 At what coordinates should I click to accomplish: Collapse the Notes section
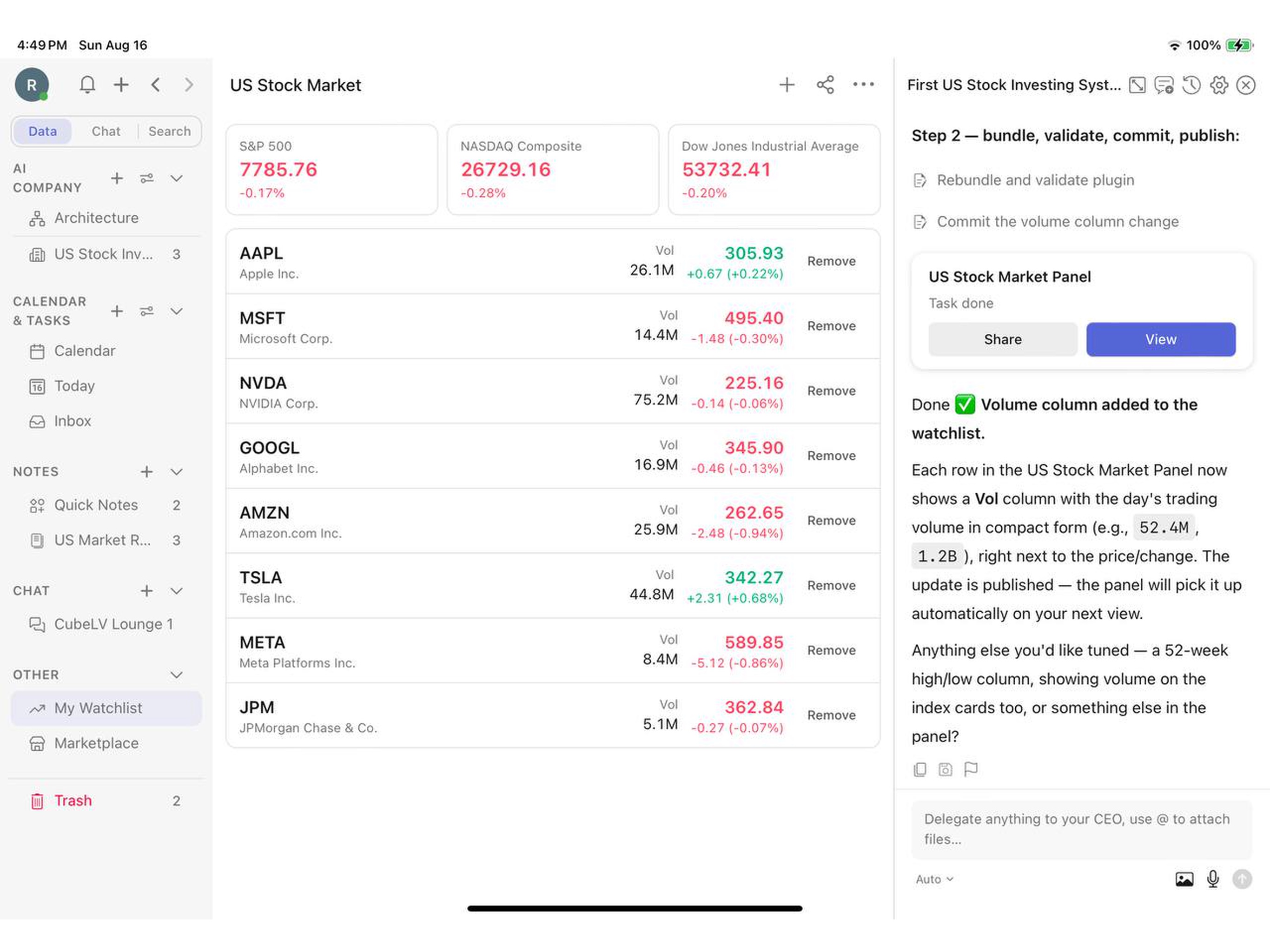tap(177, 472)
